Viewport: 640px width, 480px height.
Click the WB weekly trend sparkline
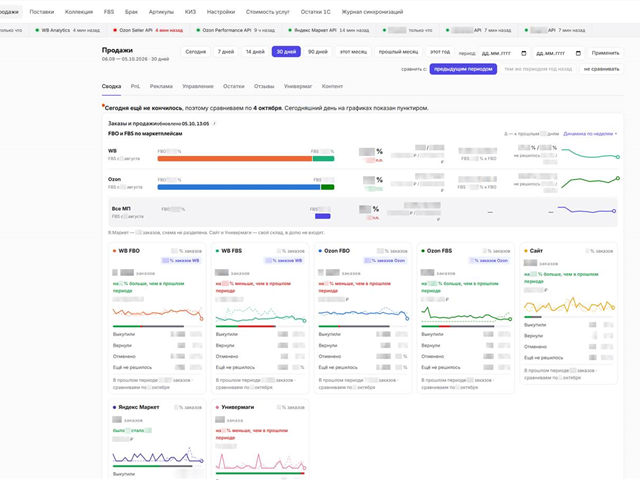pos(591,154)
